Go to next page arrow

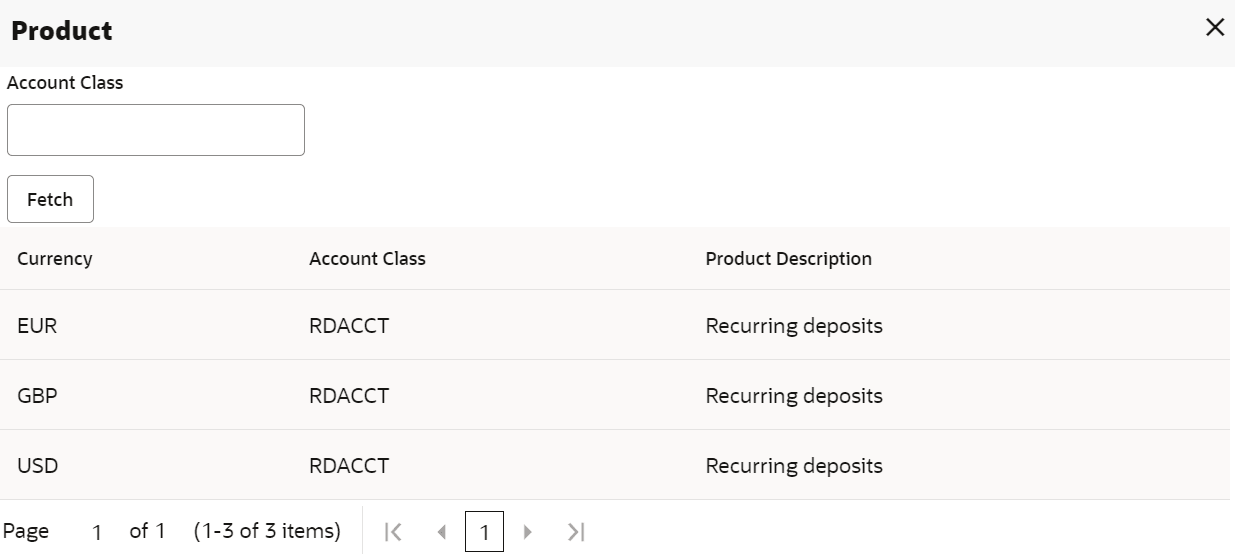[x=529, y=532]
